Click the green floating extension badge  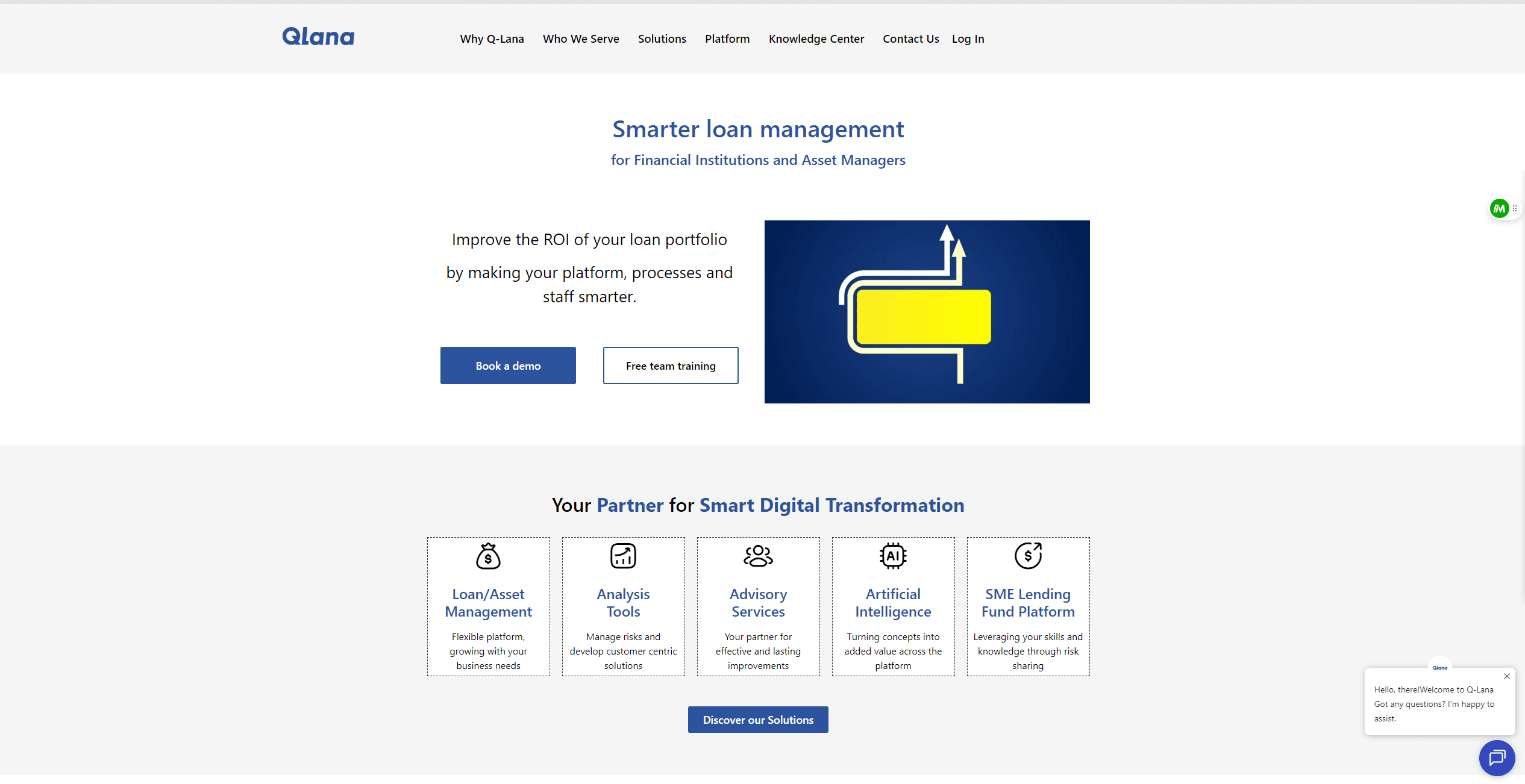tap(1499, 208)
